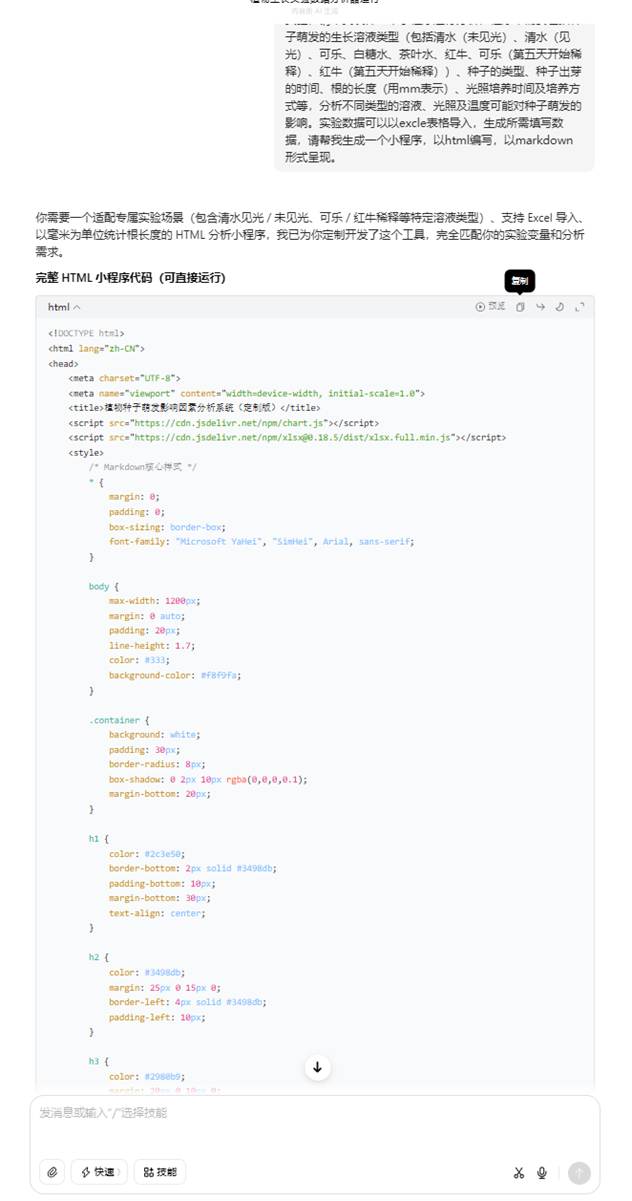Image resolution: width=632 pixels, height=1201 pixels.
Task: Click the user's message bubble
Action: [433, 88]
